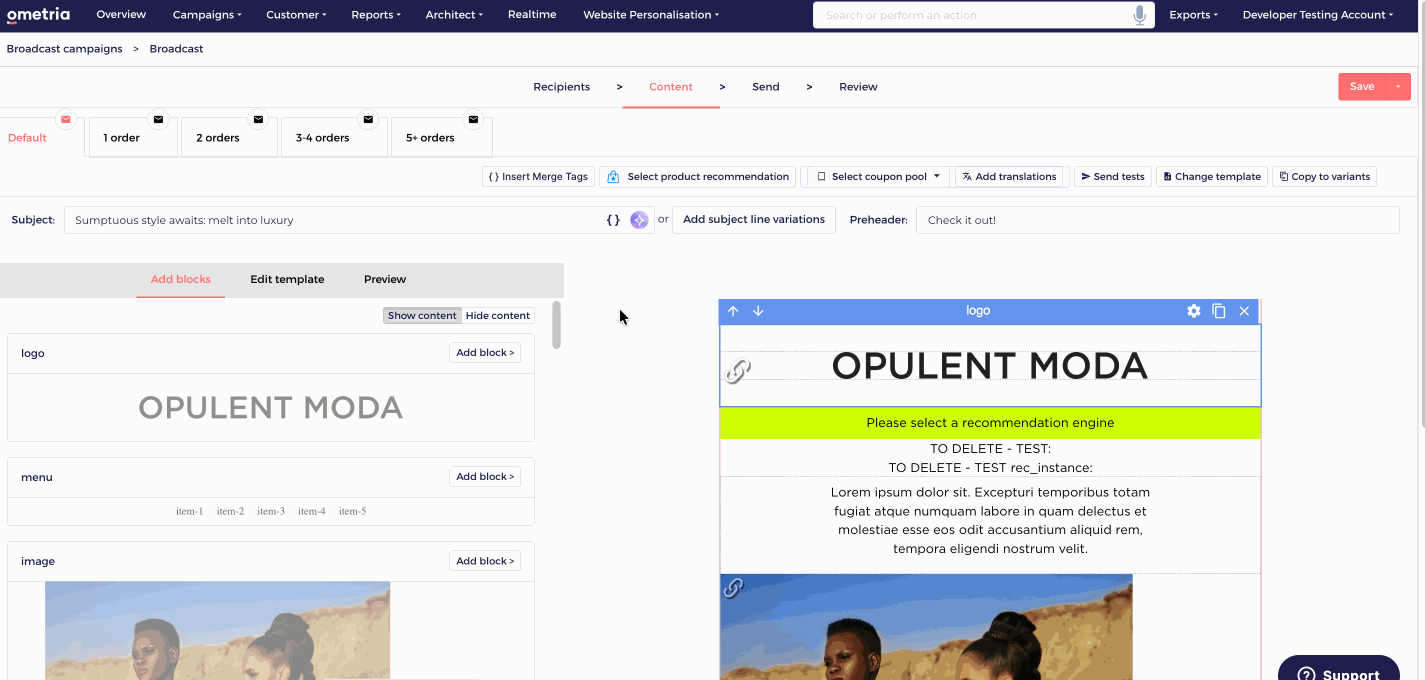Click the Lorem ipsum text block in email
Screen dimensions: 1425x680
tap(990, 521)
